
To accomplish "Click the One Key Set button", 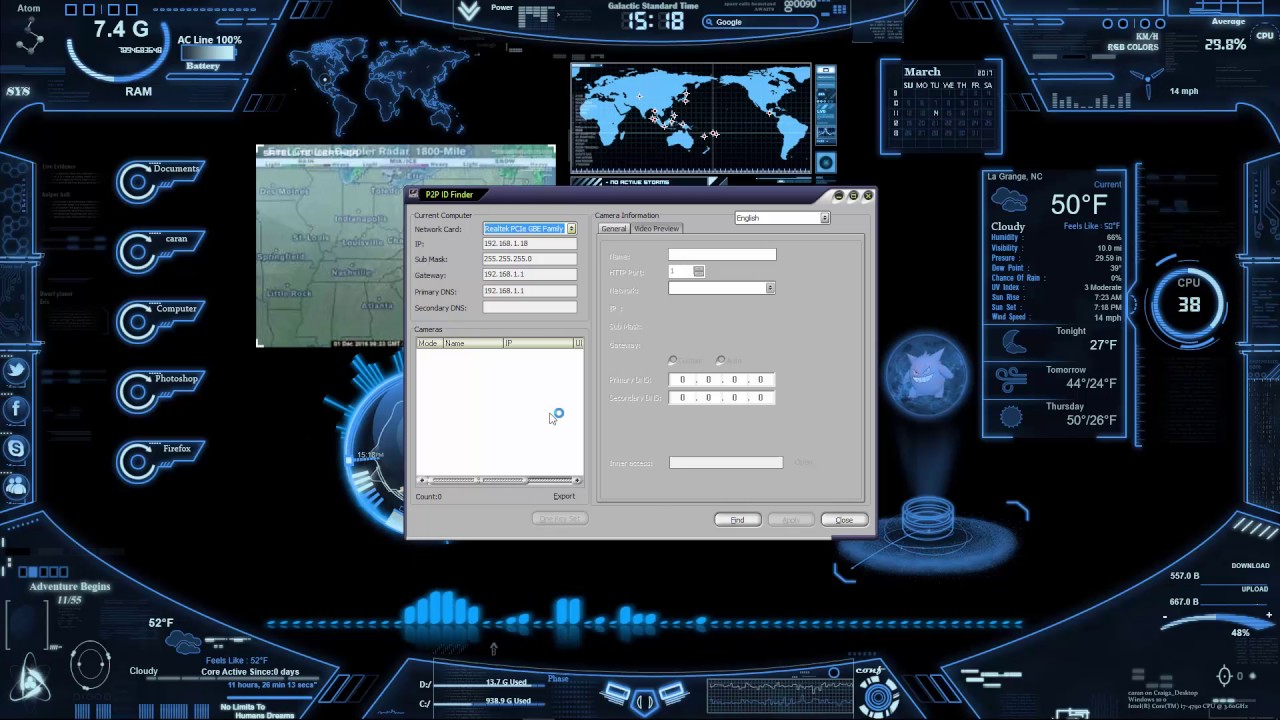I will point(559,518).
